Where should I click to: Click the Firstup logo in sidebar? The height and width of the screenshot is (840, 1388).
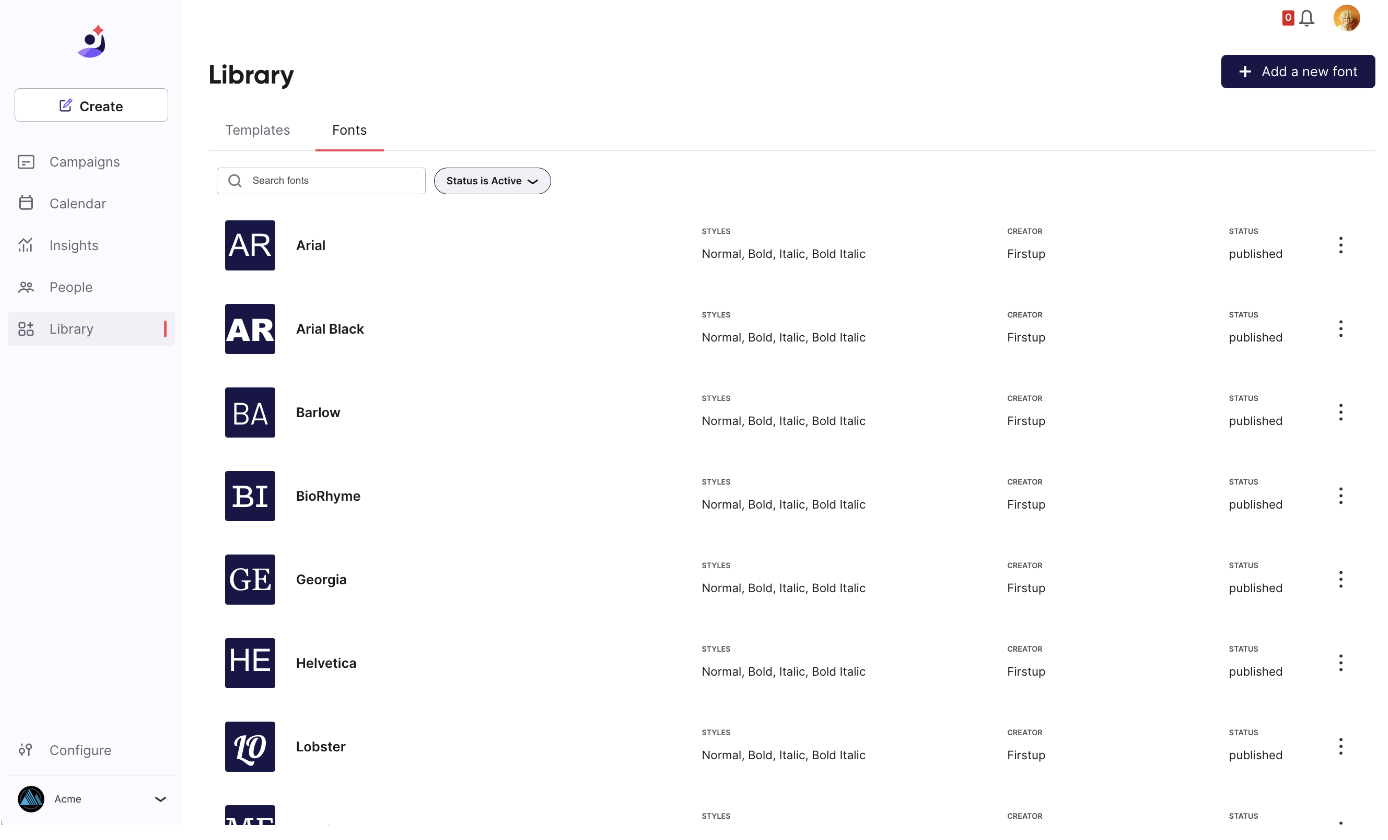point(91,41)
